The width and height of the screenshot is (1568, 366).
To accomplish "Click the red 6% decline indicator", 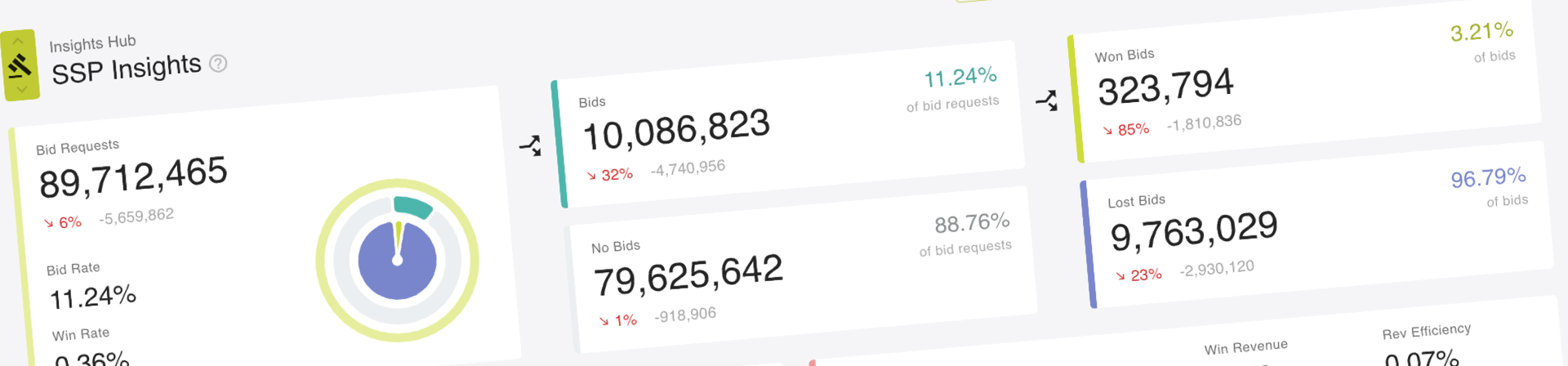I will click(63, 222).
